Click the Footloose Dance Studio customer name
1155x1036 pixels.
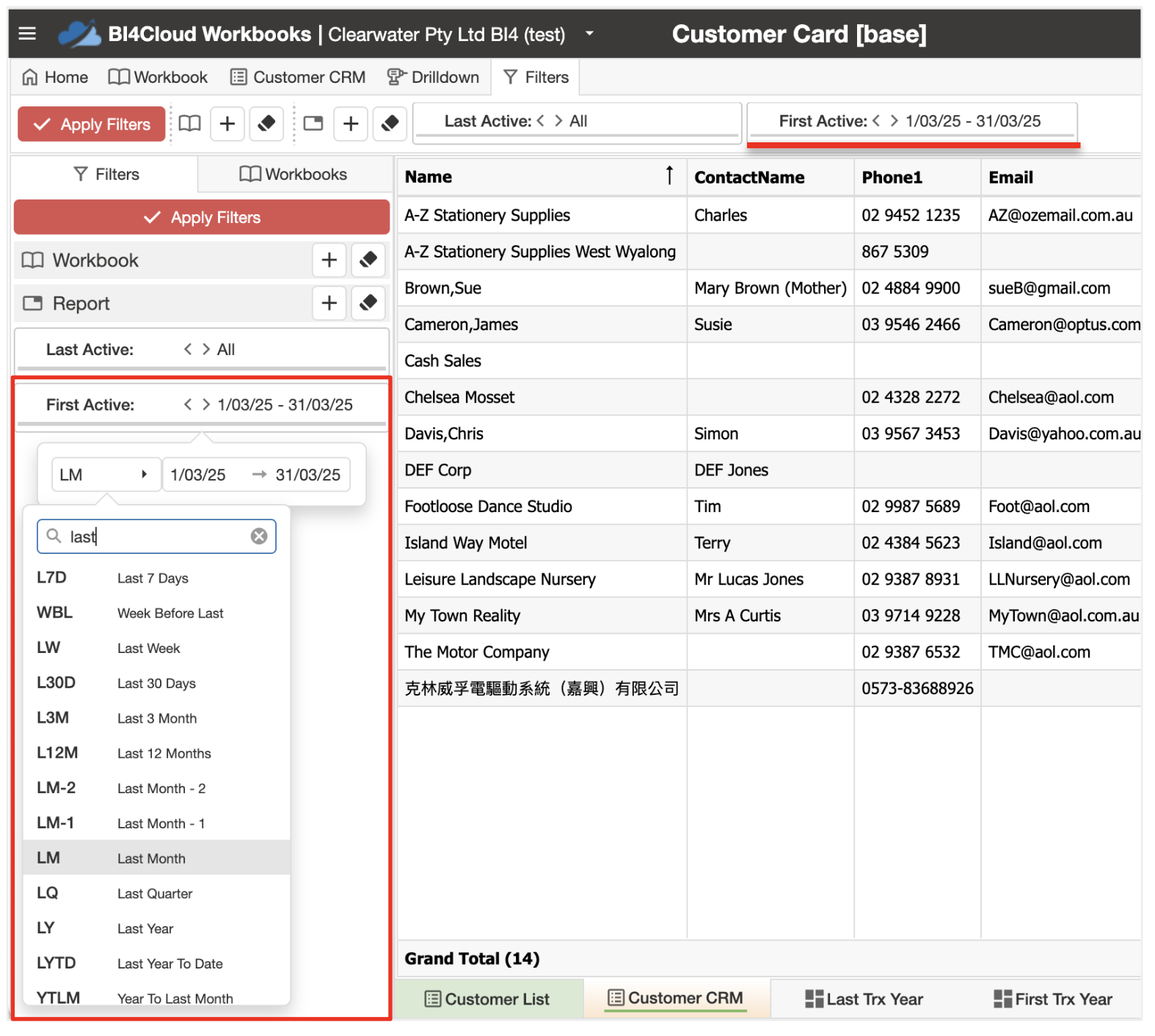point(488,506)
